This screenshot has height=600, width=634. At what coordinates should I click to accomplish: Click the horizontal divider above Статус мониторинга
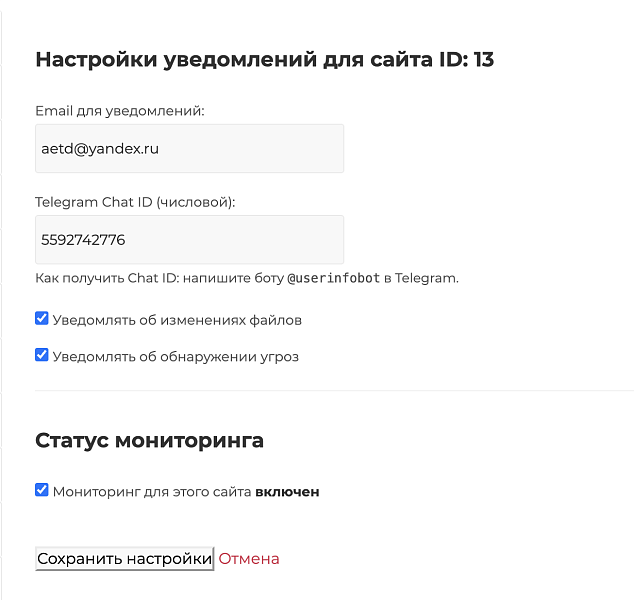334,391
